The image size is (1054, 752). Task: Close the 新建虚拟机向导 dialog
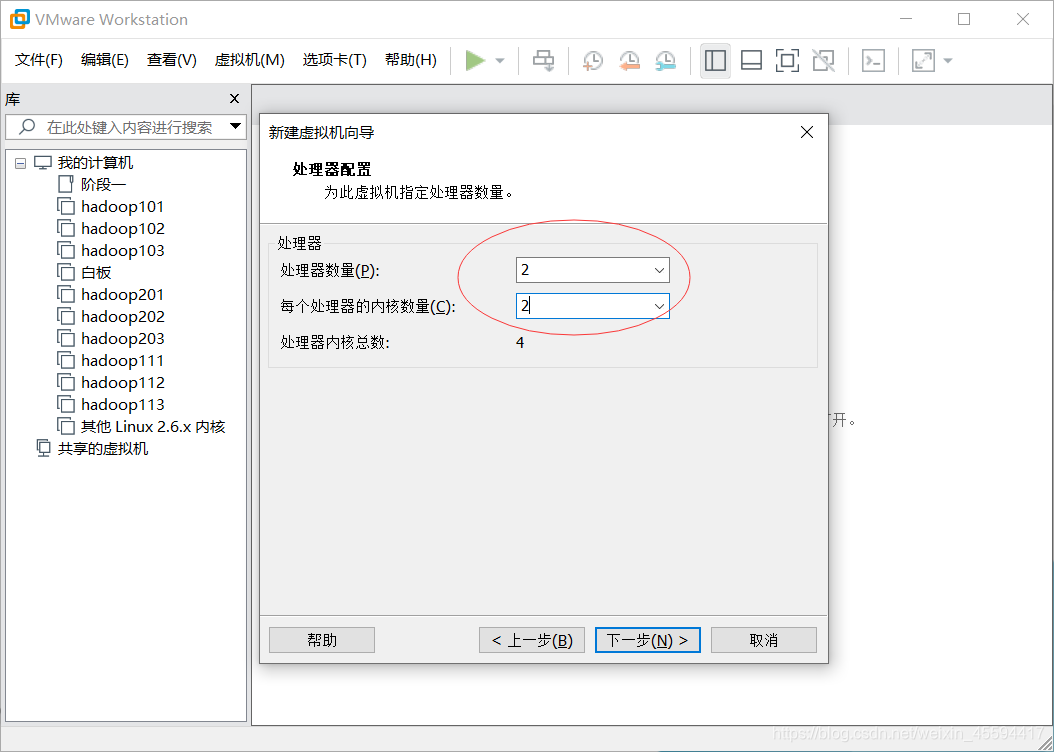click(807, 132)
